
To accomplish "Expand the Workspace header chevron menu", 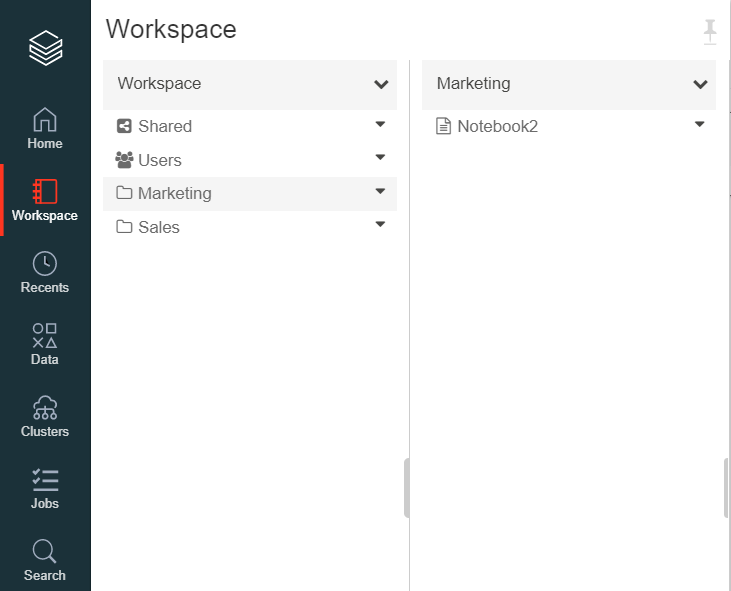I will pos(381,85).
